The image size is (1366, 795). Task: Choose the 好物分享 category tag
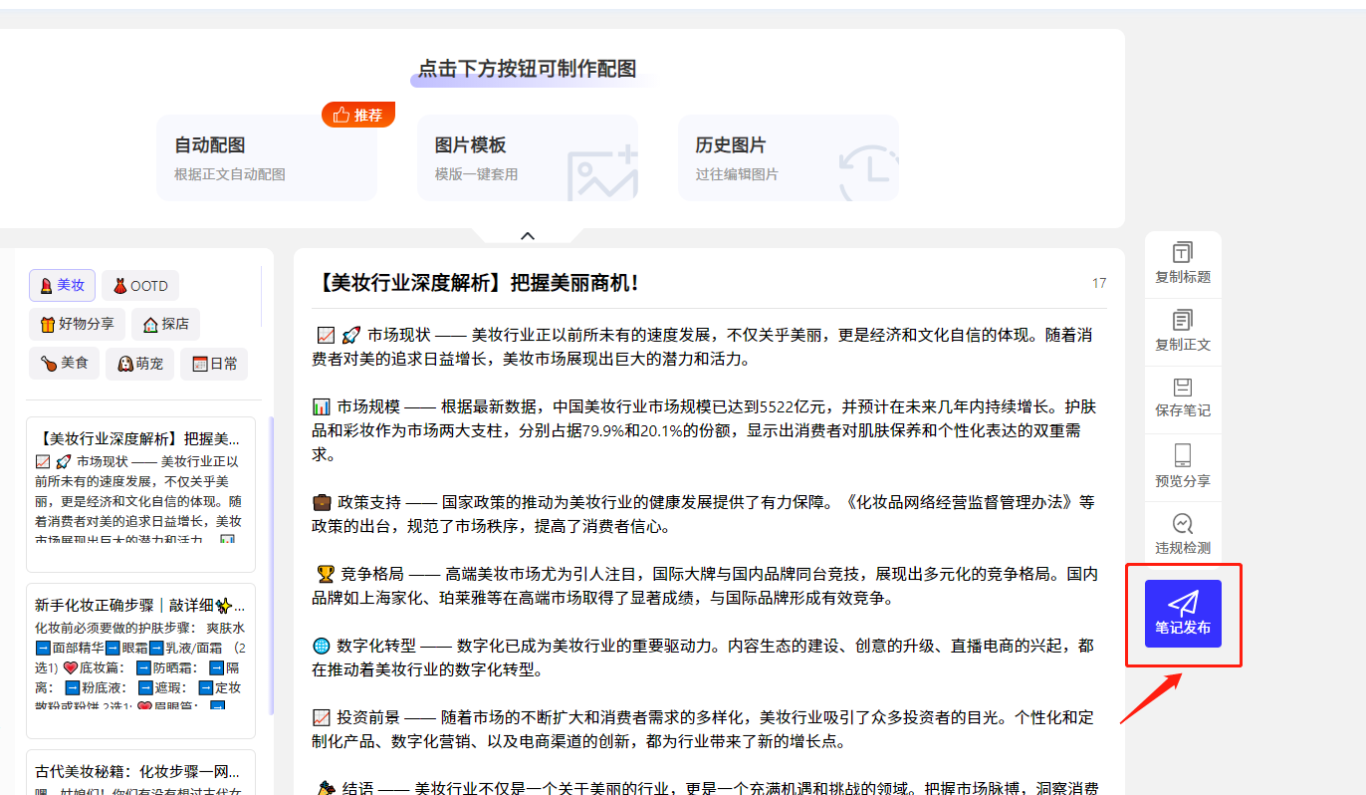[76, 324]
